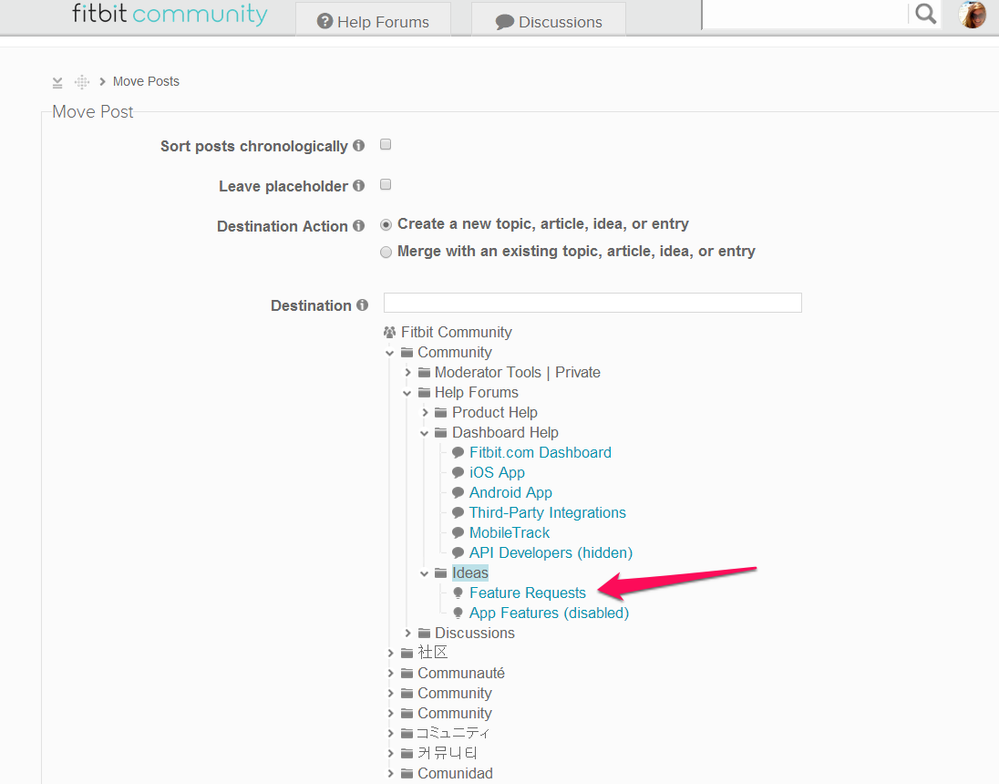Click the folder icon of Moderator Tools | Private

[x=424, y=372]
